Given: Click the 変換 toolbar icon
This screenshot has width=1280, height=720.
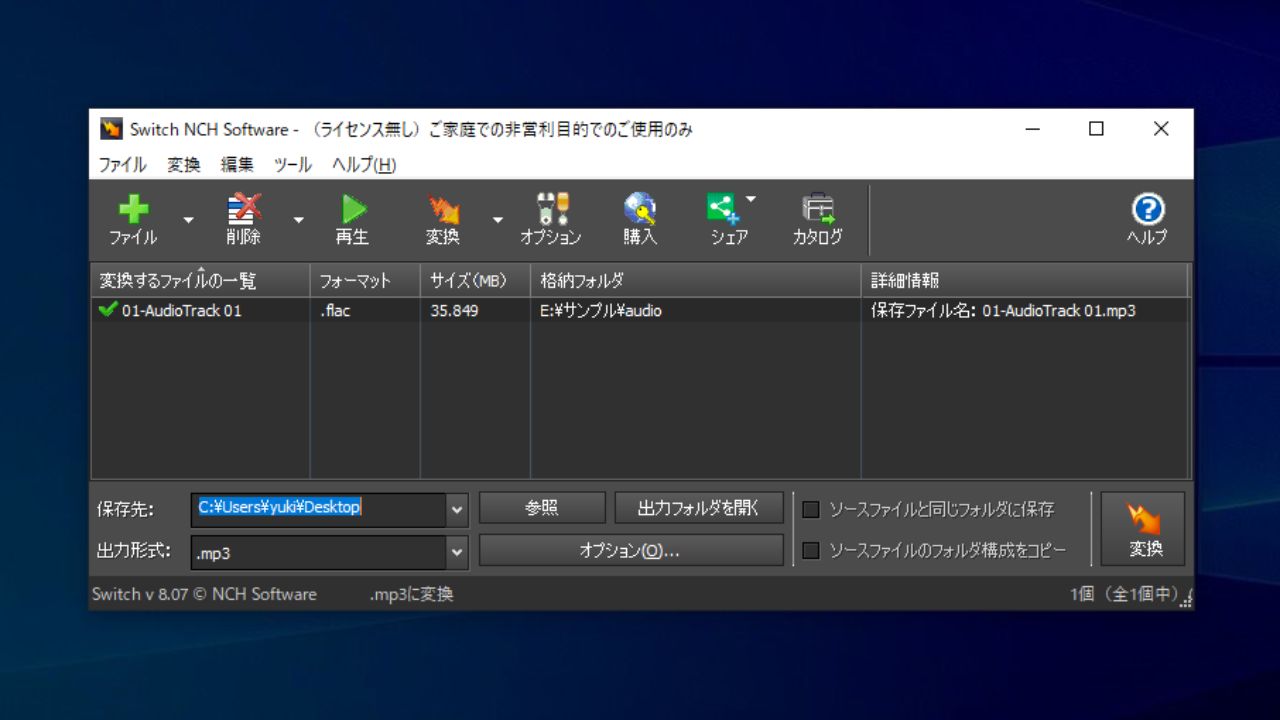Looking at the screenshot, I should (x=443, y=219).
